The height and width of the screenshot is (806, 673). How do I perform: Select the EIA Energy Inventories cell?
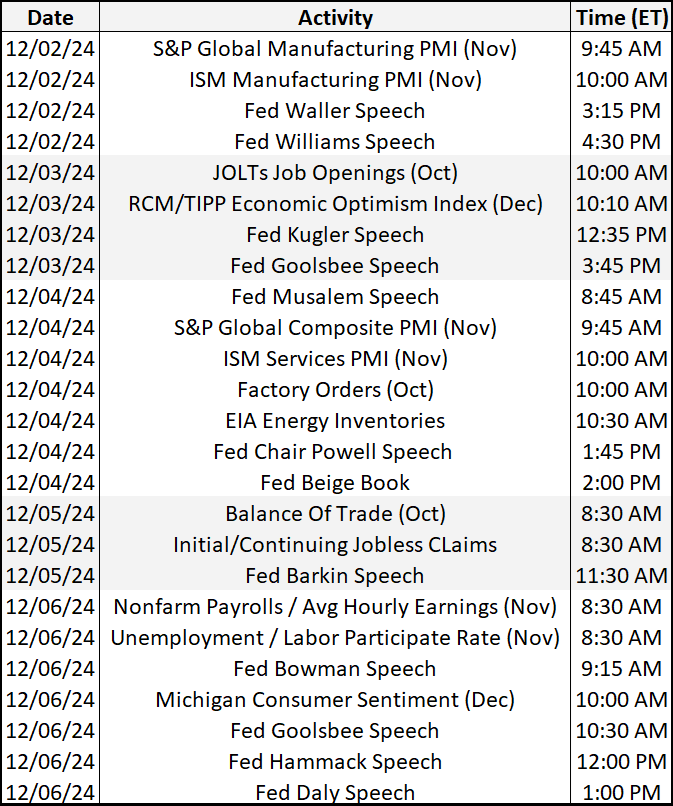point(335,421)
